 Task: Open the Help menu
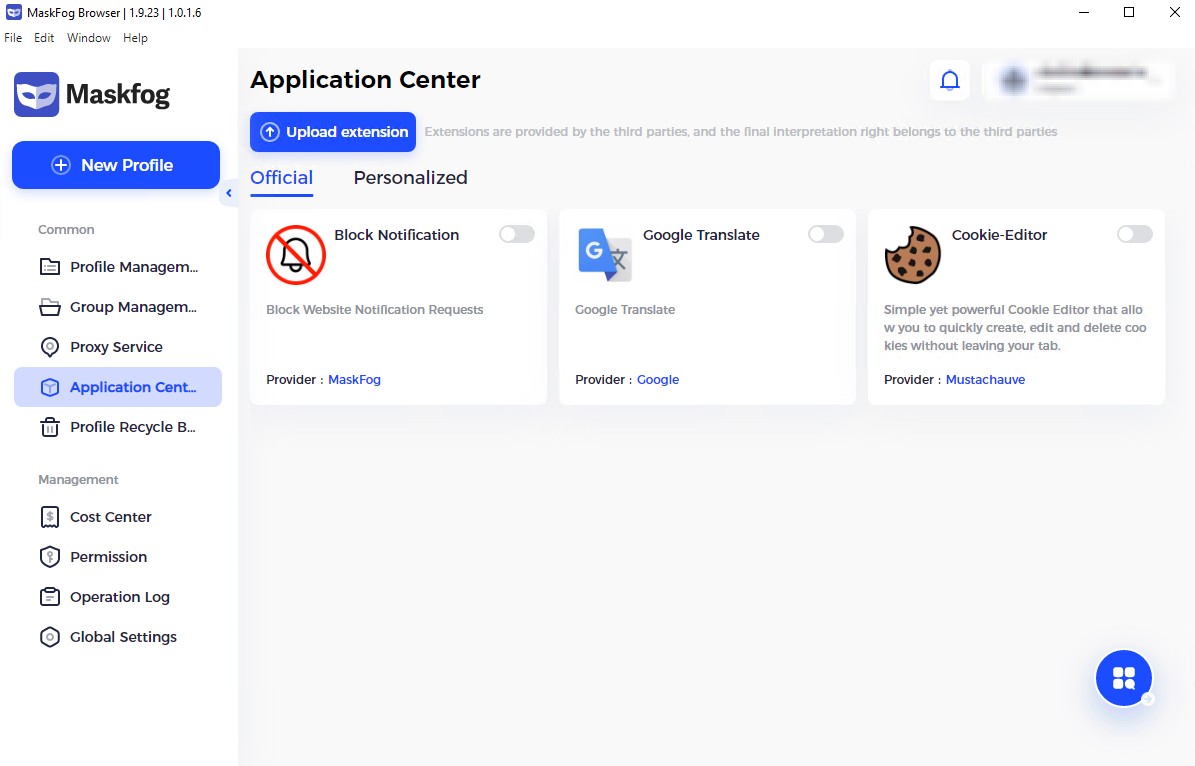pos(136,37)
